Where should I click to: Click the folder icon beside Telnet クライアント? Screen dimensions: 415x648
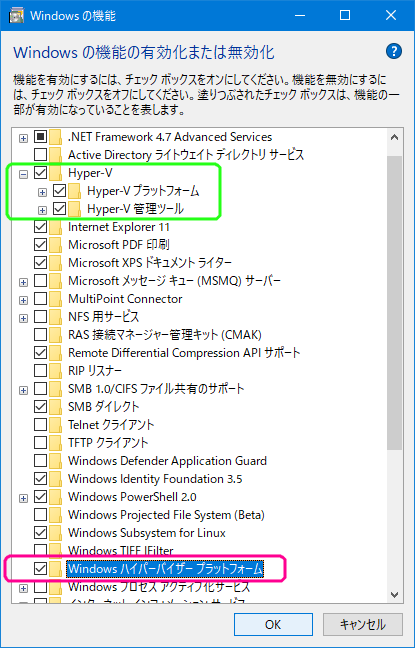(56, 424)
